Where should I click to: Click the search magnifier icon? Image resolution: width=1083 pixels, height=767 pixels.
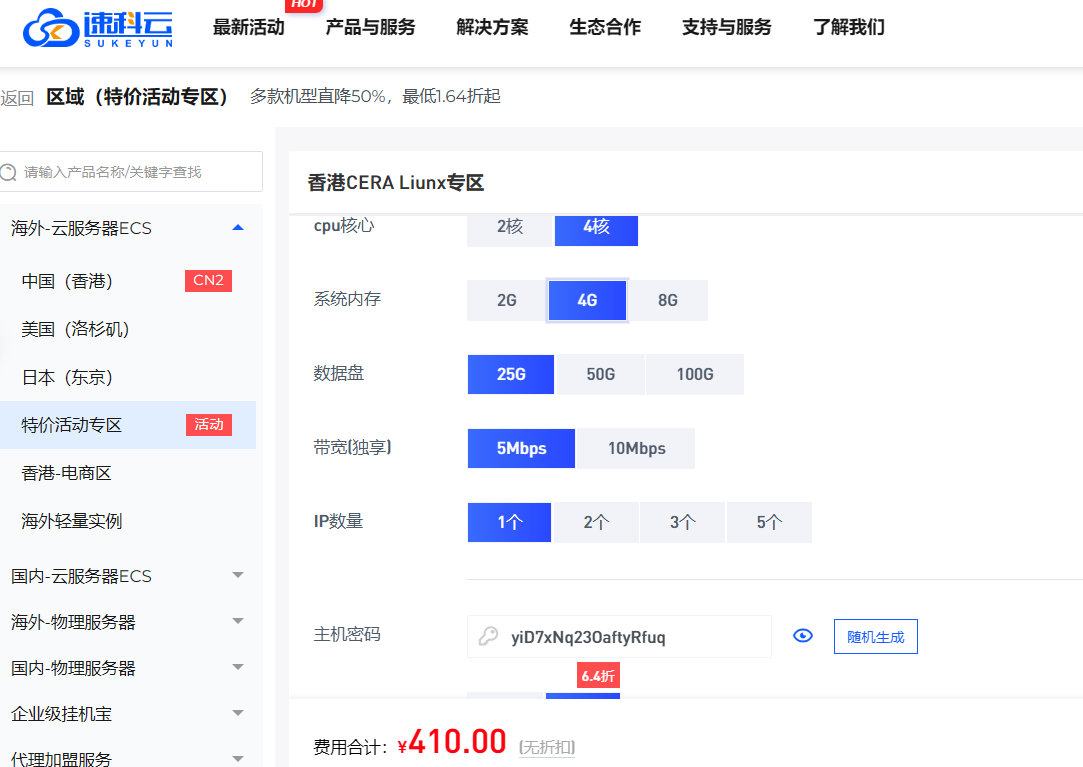coord(8,172)
